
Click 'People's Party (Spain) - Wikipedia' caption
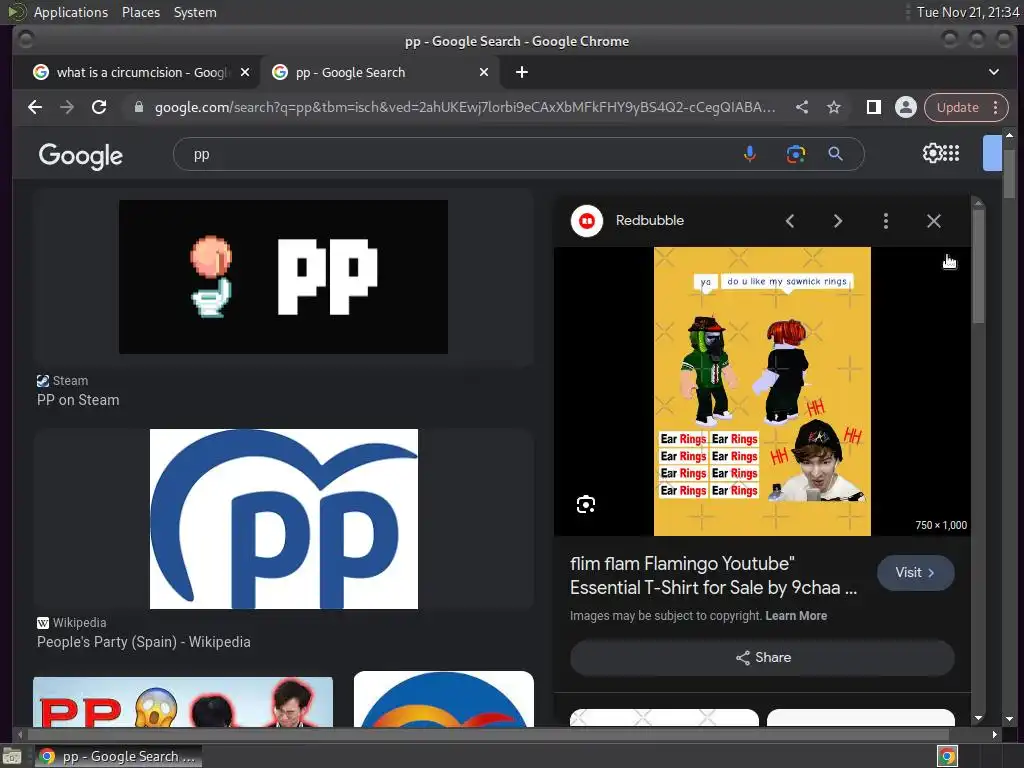pos(144,642)
